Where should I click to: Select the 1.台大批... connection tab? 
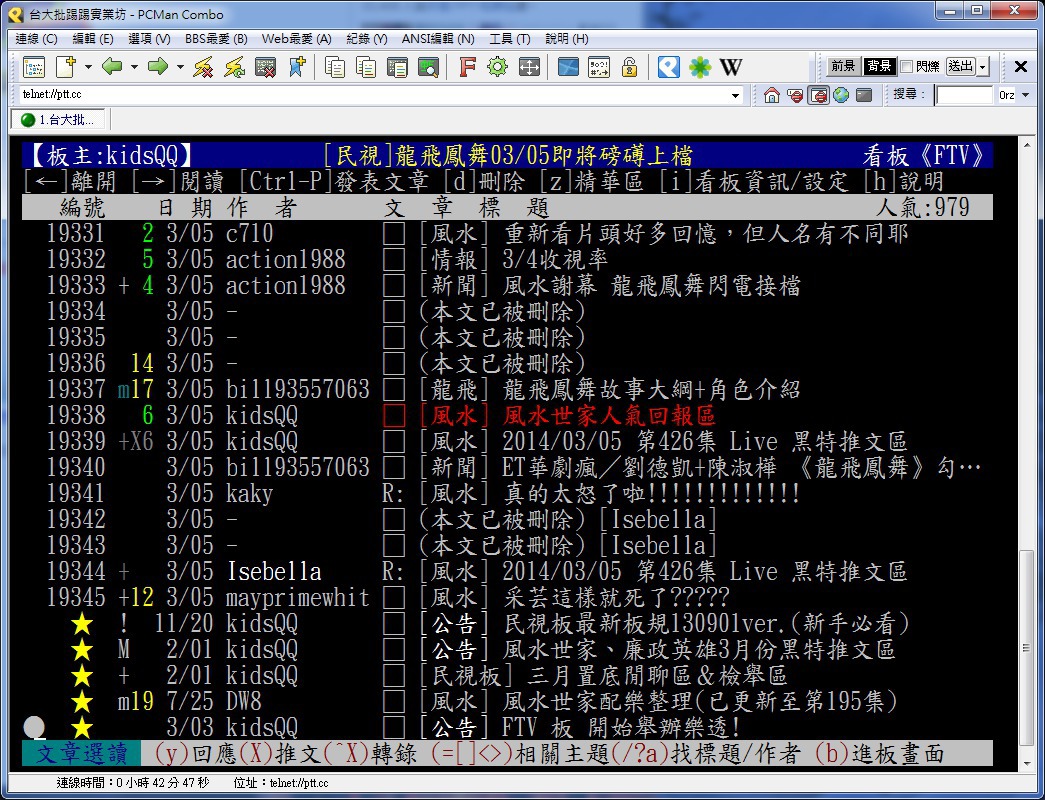(58, 120)
